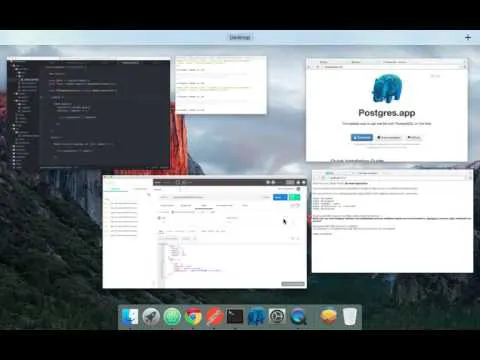The width and height of the screenshot is (480, 360).
Task: Open the red Postman icon in dock
Action: [214, 316]
